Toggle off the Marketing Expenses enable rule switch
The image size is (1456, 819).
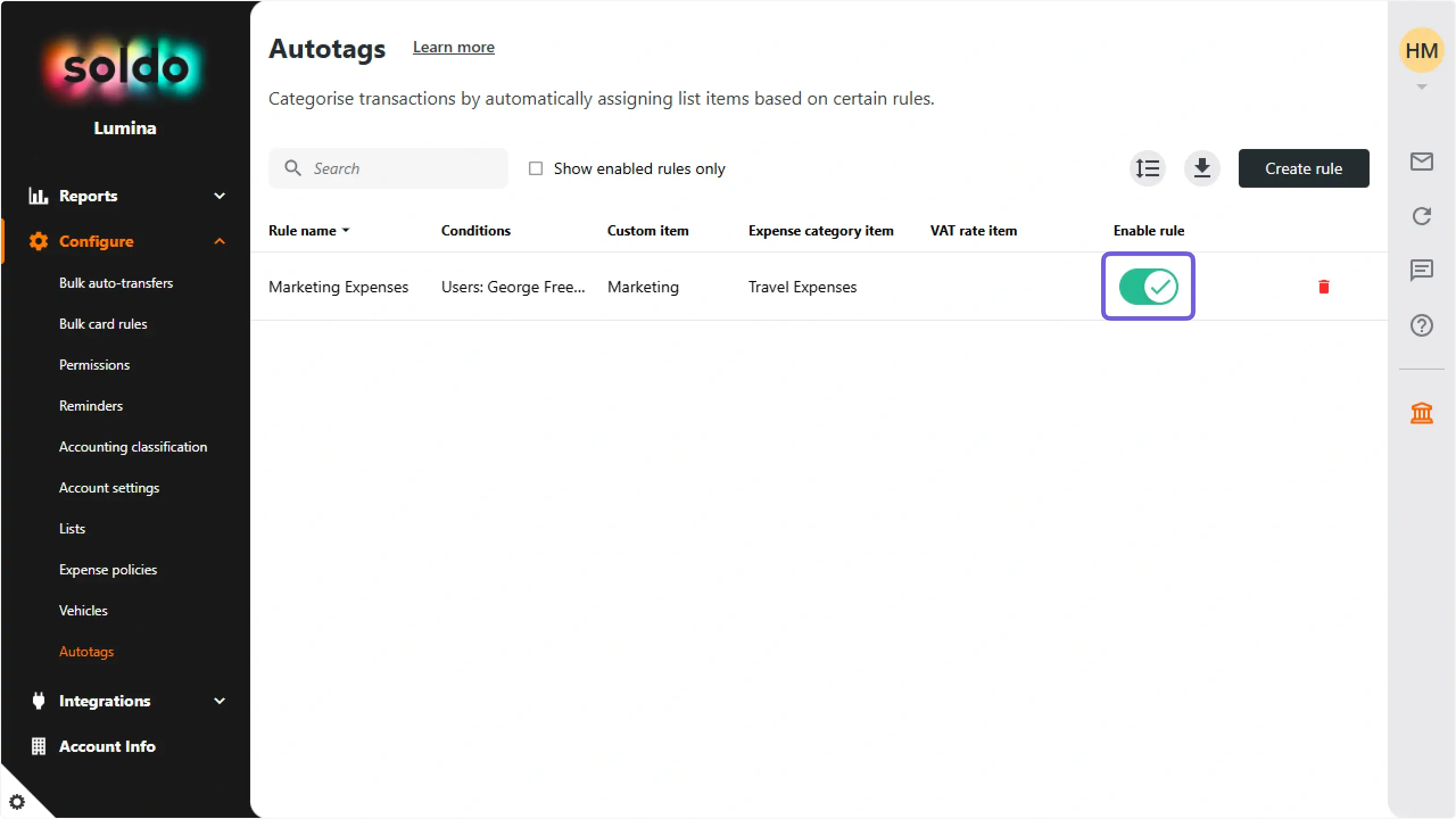coord(1148,287)
